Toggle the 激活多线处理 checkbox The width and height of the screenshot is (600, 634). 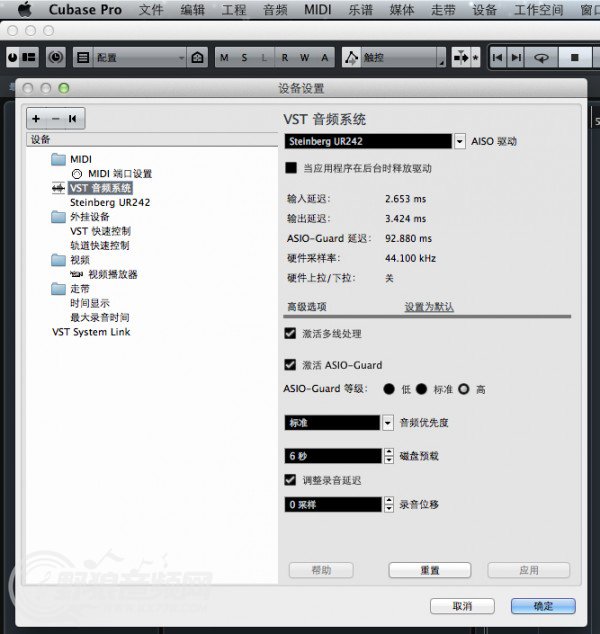click(x=290, y=333)
